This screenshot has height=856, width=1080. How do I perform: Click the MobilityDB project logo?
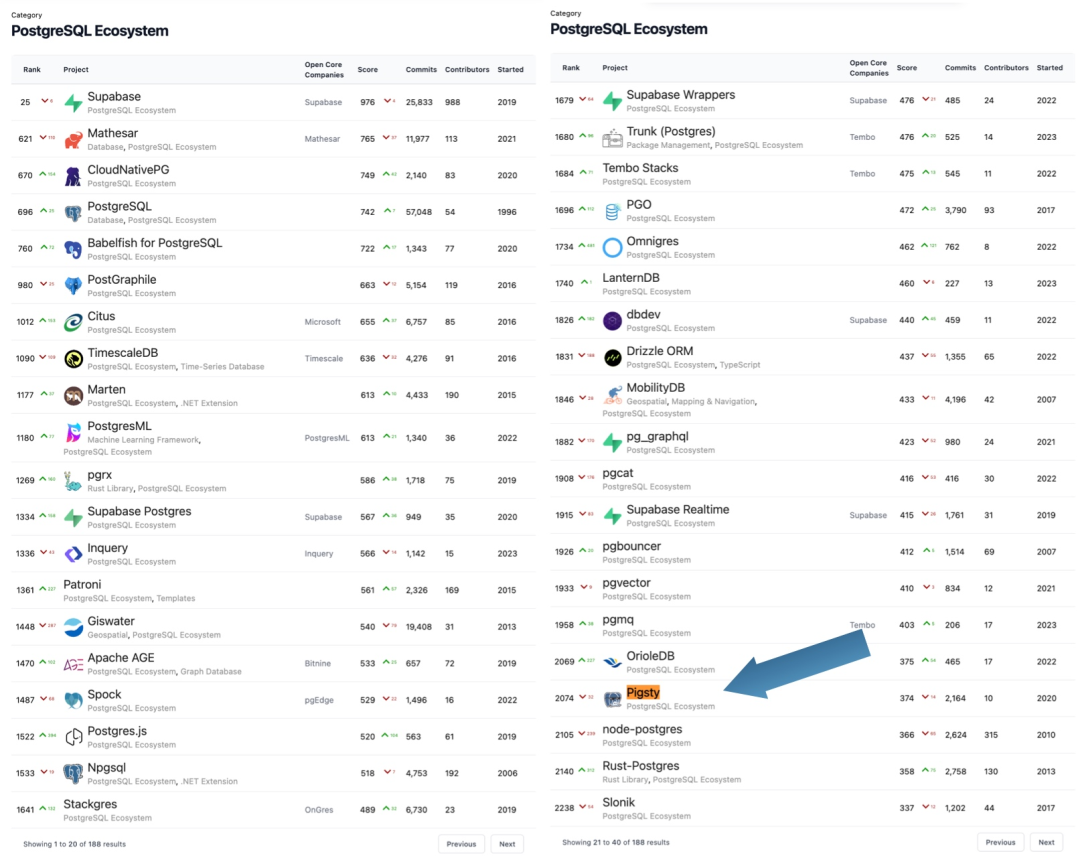pos(612,394)
